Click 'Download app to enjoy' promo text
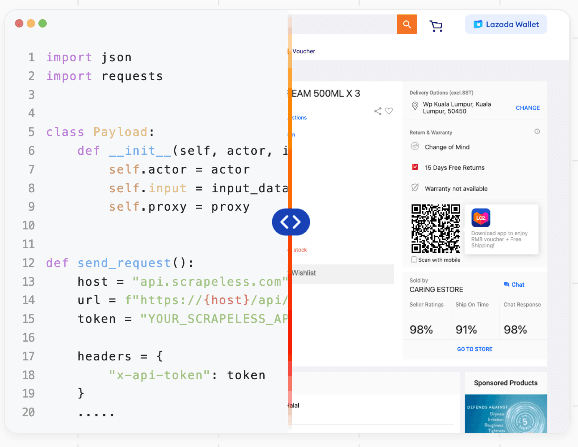The image size is (578, 447). [x=499, y=239]
